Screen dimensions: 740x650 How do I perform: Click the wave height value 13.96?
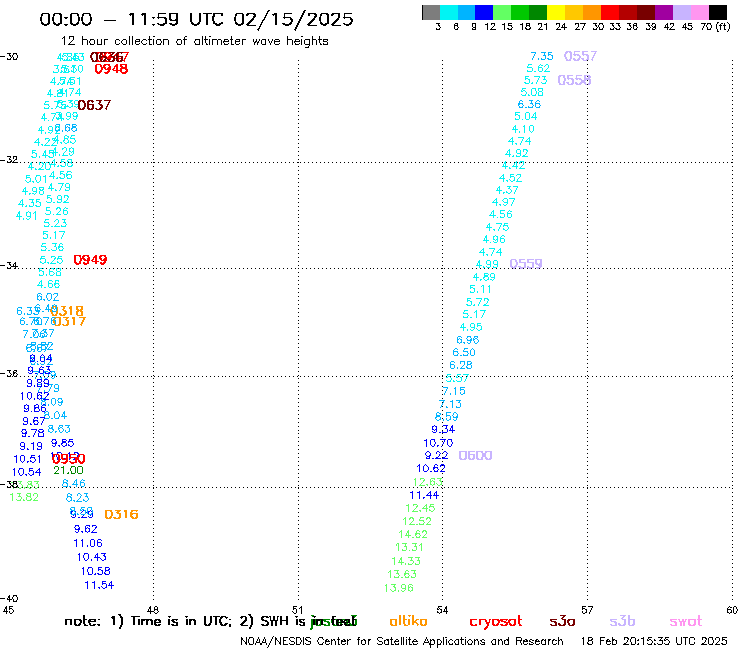[x=399, y=588]
